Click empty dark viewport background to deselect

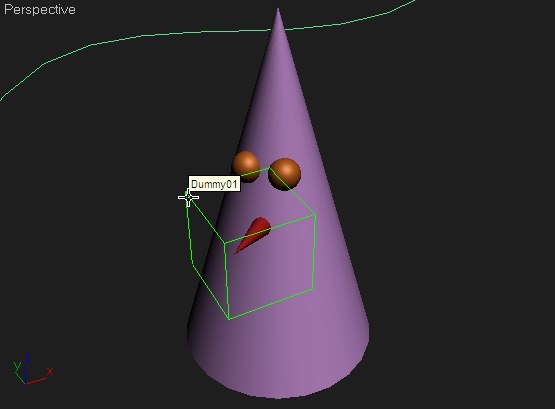point(460,212)
